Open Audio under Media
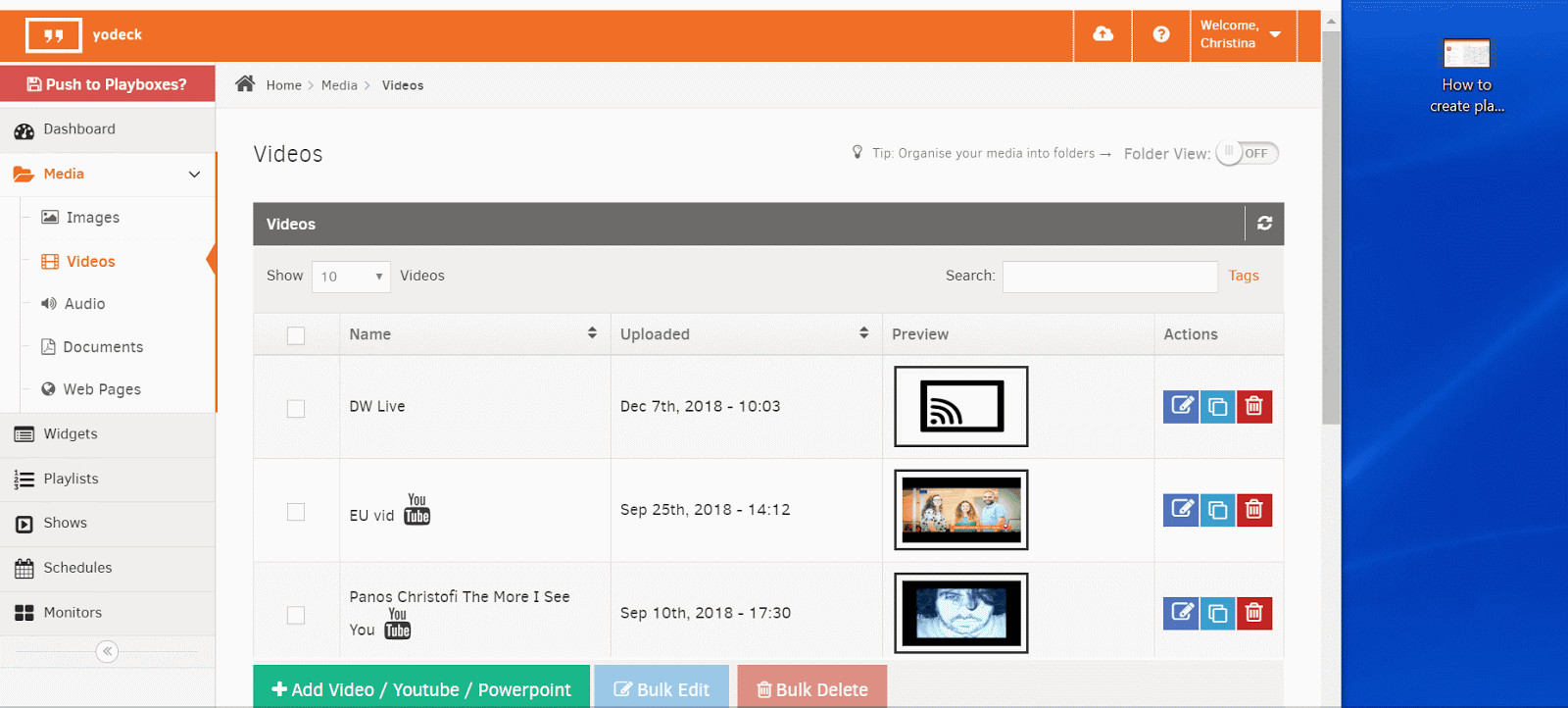This screenshot has width=1568, height=708. [84, 304]
